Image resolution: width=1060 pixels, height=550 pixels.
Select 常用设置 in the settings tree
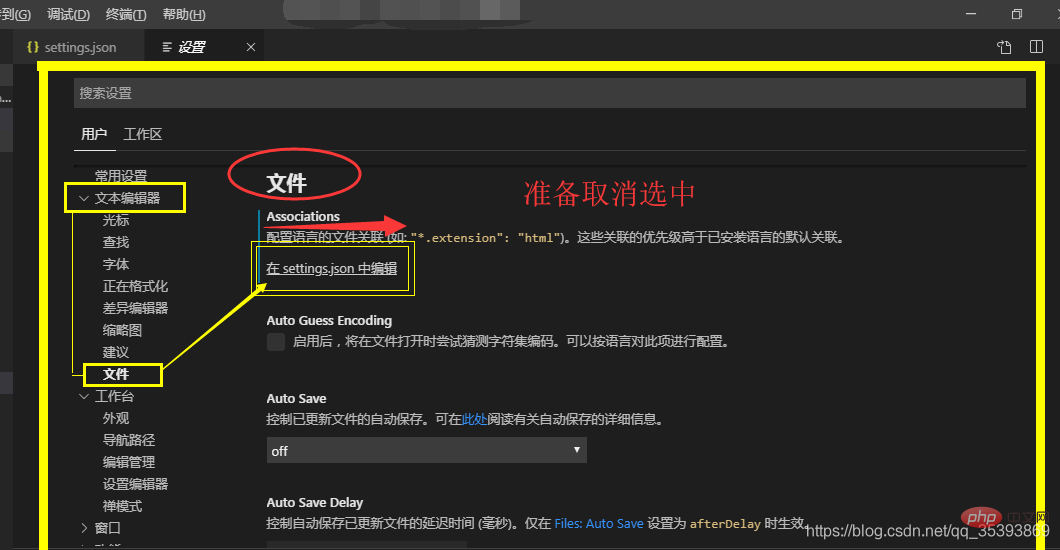click(121, 176)
